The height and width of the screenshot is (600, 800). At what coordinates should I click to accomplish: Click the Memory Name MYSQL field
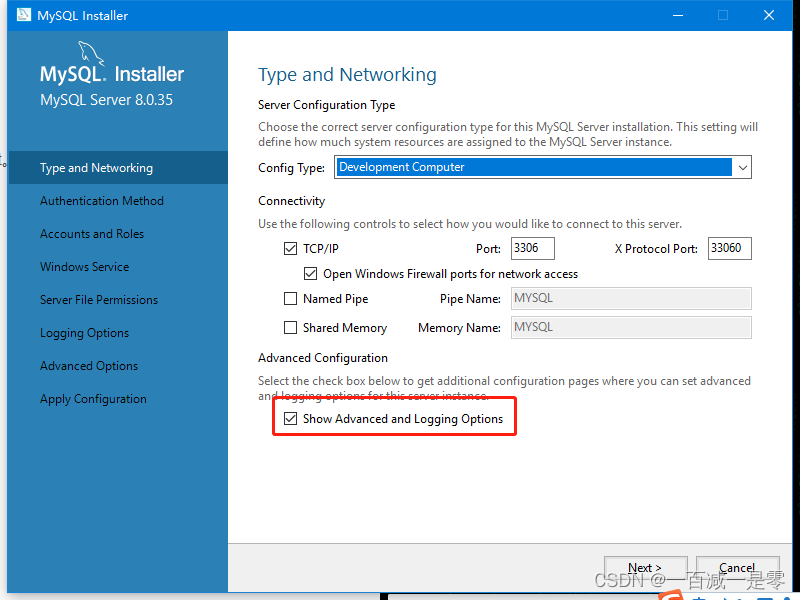631,328
